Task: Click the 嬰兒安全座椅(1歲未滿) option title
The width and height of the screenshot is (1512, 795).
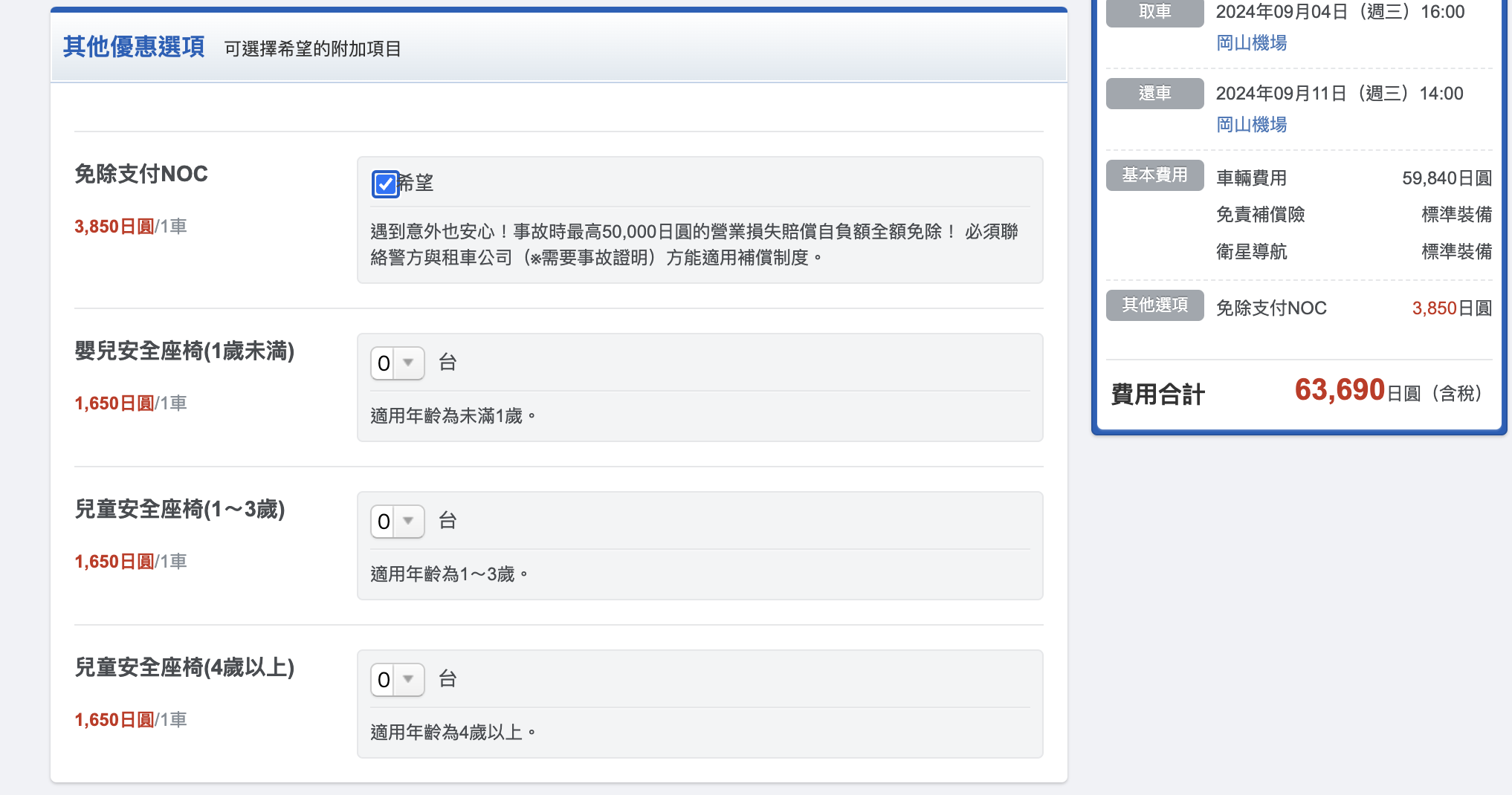Action: click(x=184, y=351)
